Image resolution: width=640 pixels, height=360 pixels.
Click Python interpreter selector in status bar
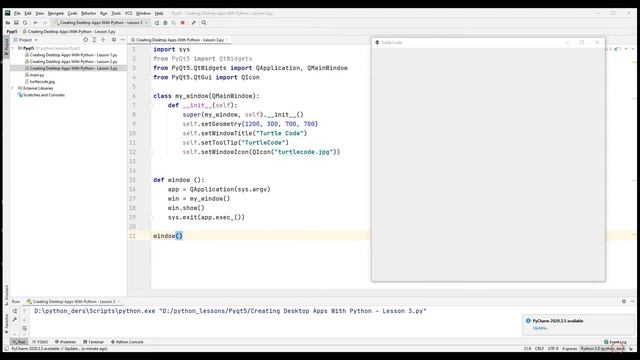click(x=602, y=349)
